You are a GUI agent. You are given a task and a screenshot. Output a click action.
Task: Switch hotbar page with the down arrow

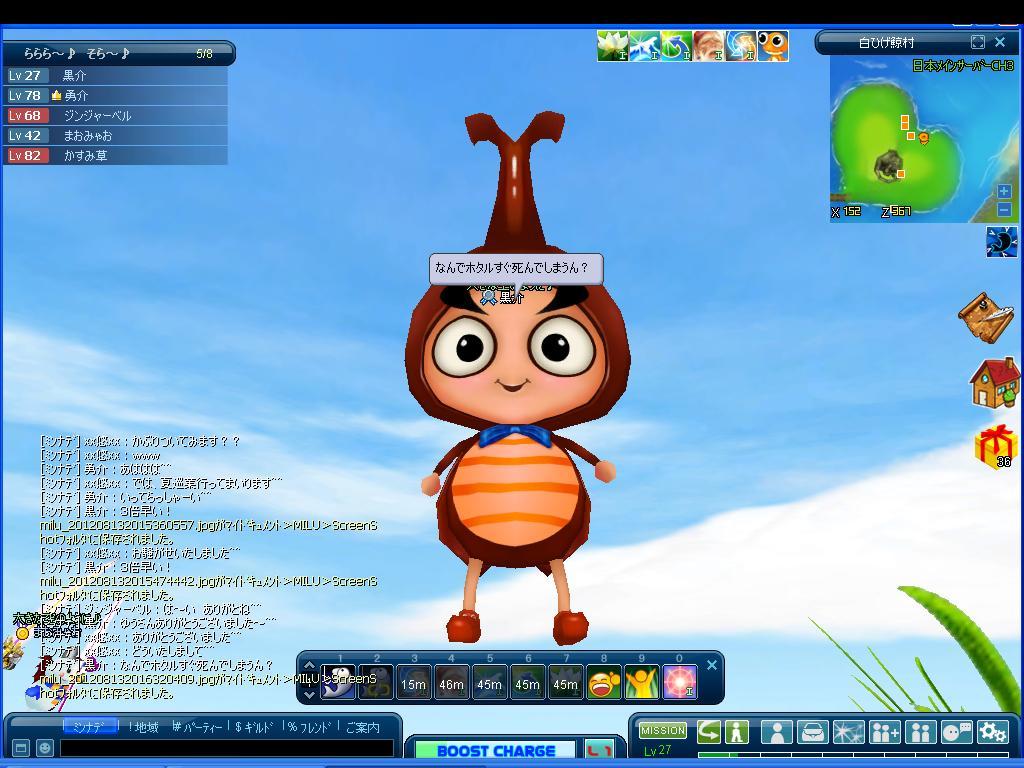(x=310, y=694)
